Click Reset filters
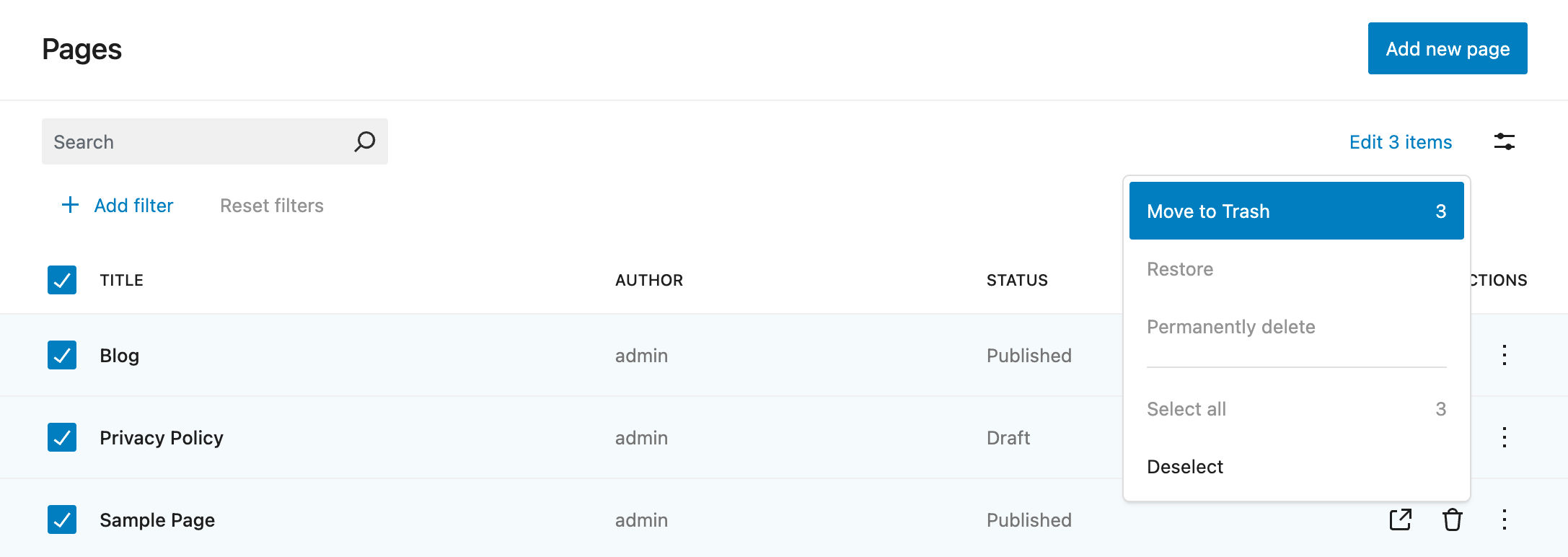This screenshot has height=557, width=1568. click(272, 206)
